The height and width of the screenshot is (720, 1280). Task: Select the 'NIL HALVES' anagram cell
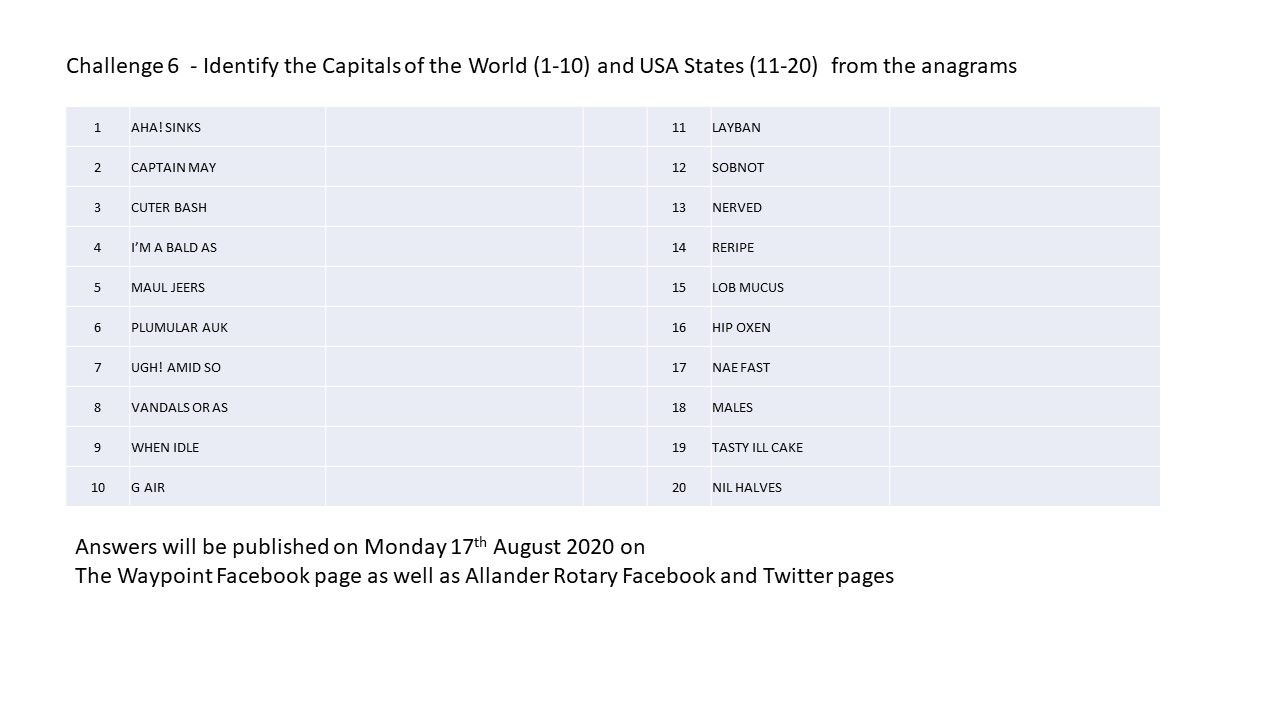pyautogui.click(x=747, y=488)
